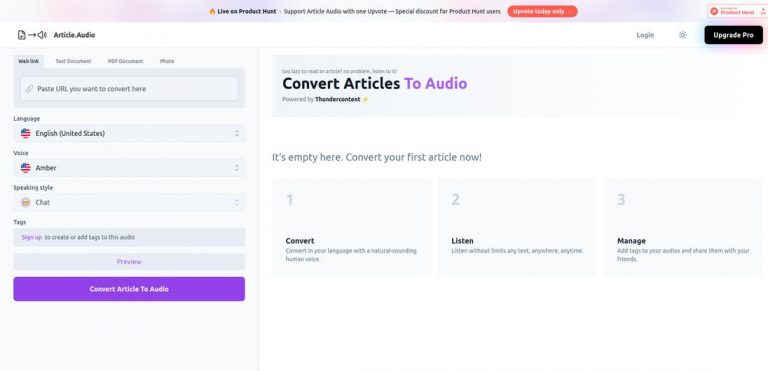Viewport: 768px width, 371px height.
Task: Click the 'Tags' label
Action: pos(20,222)
